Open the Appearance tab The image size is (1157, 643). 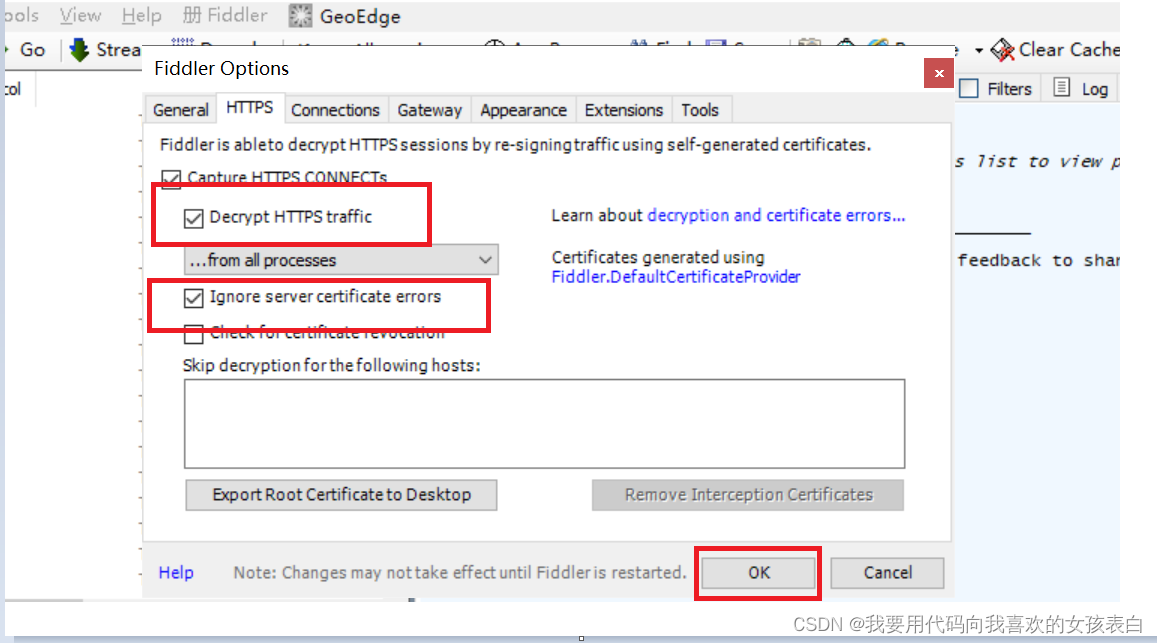pos(523,110)
